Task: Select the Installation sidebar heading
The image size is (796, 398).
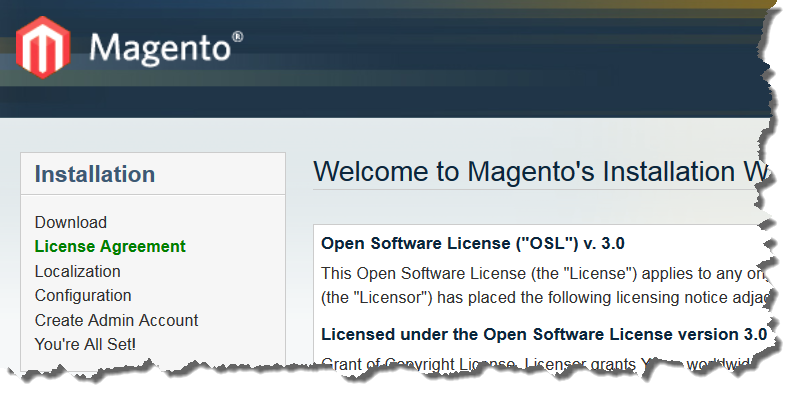Action: coord(95,174)
